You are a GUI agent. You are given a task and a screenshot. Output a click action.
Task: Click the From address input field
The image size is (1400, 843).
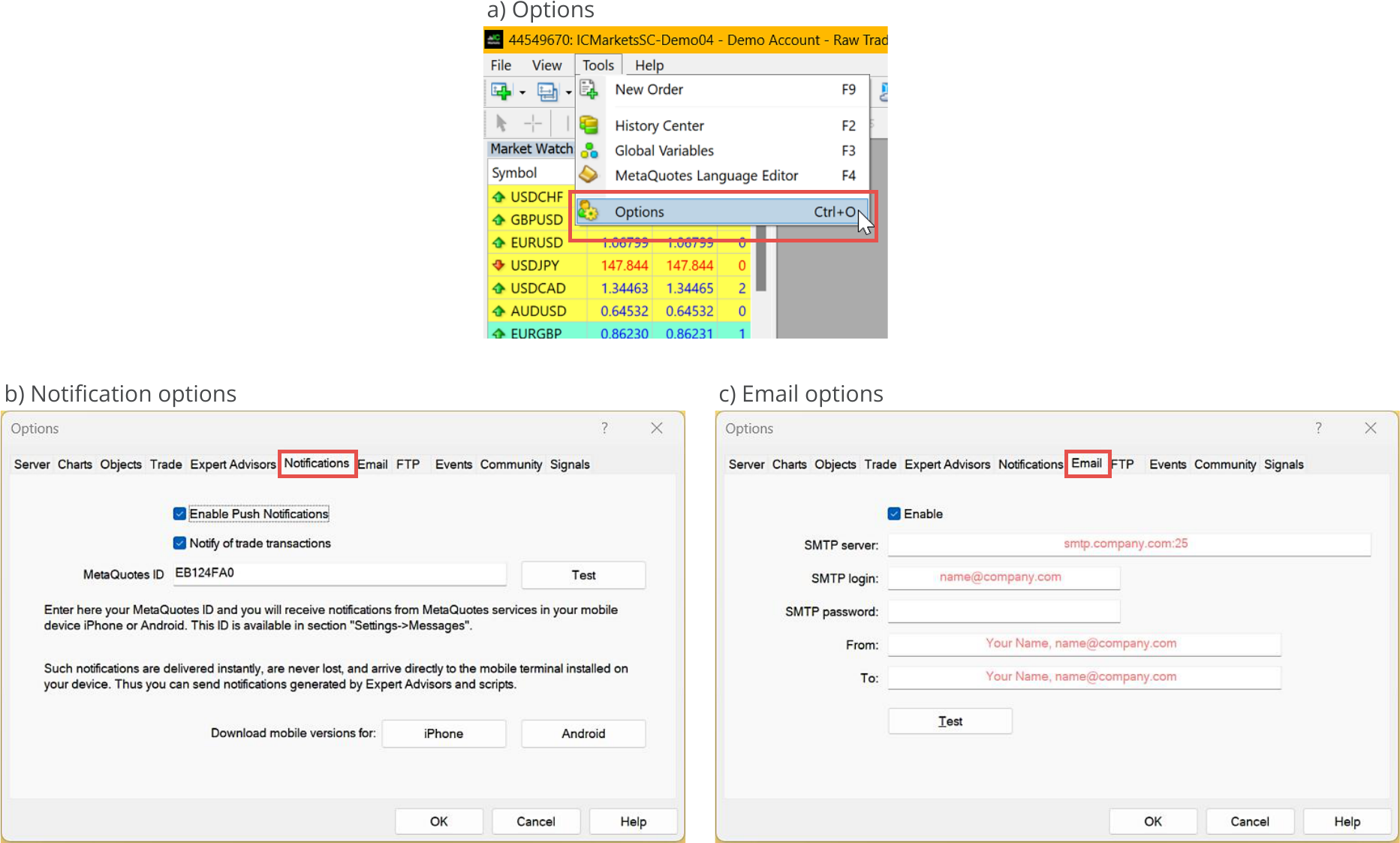(1084, 644)
